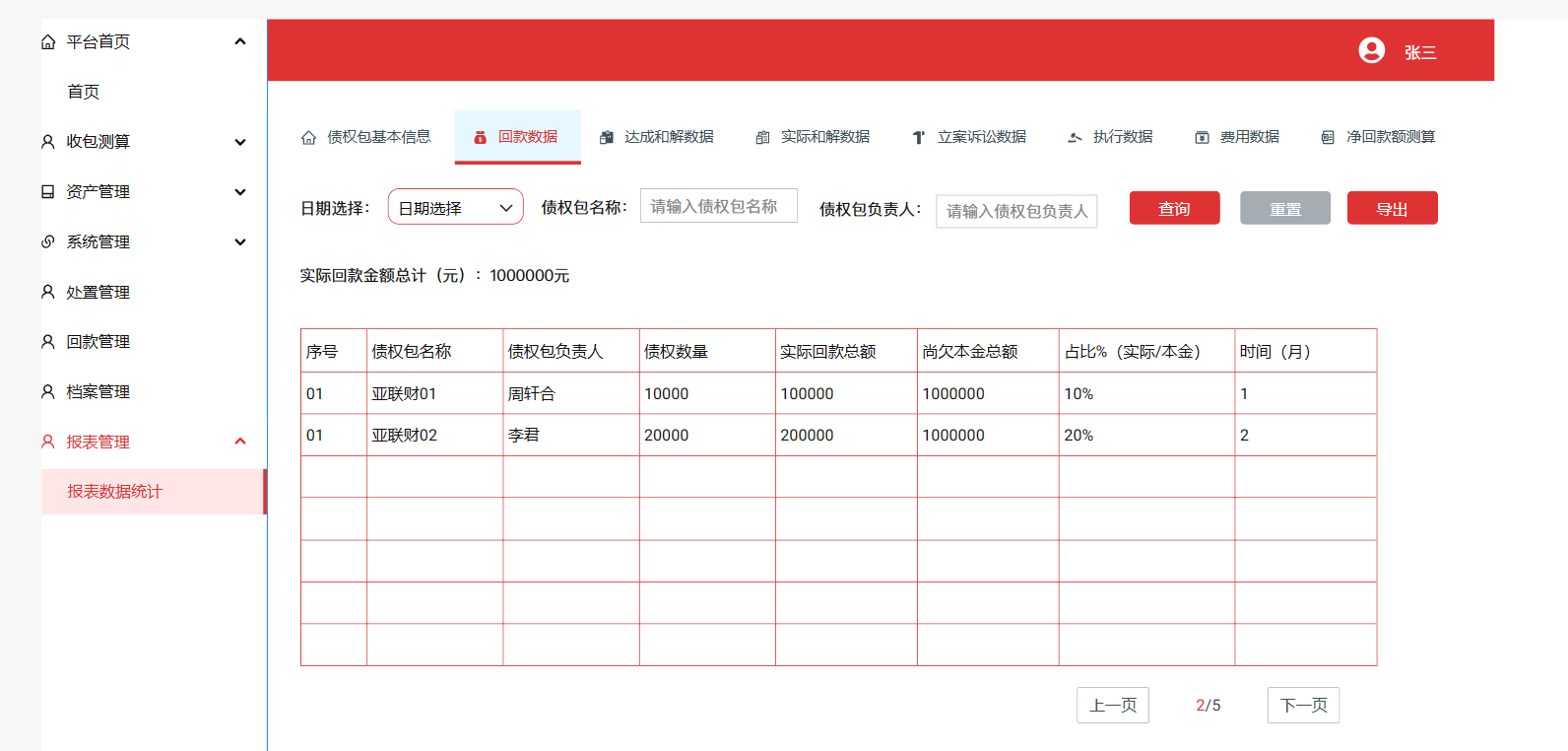Image resolution: width=1568 pixels, height=751 pixels.
Task: Click the icon on 达成和解数据 tab
Action: pyautogui.click(x=607, y=138)
